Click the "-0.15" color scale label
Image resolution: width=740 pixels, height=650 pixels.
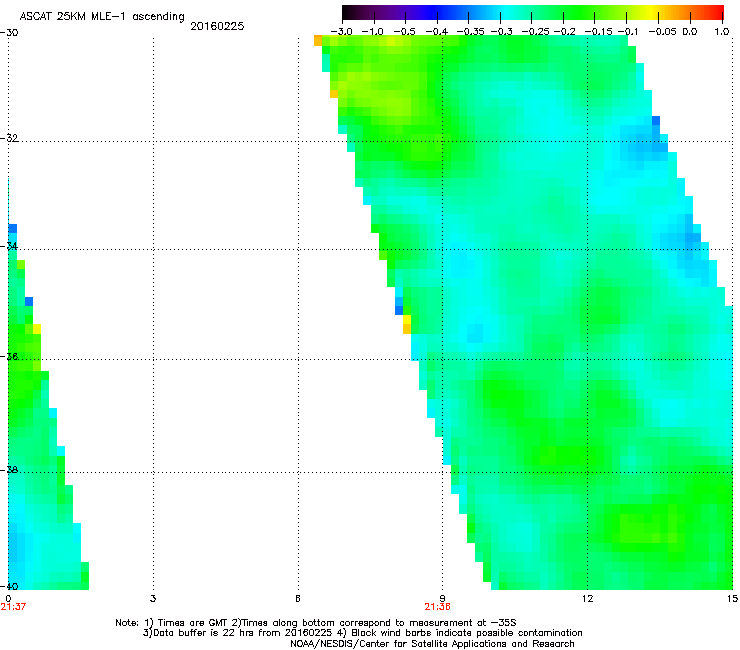point(598,32)
